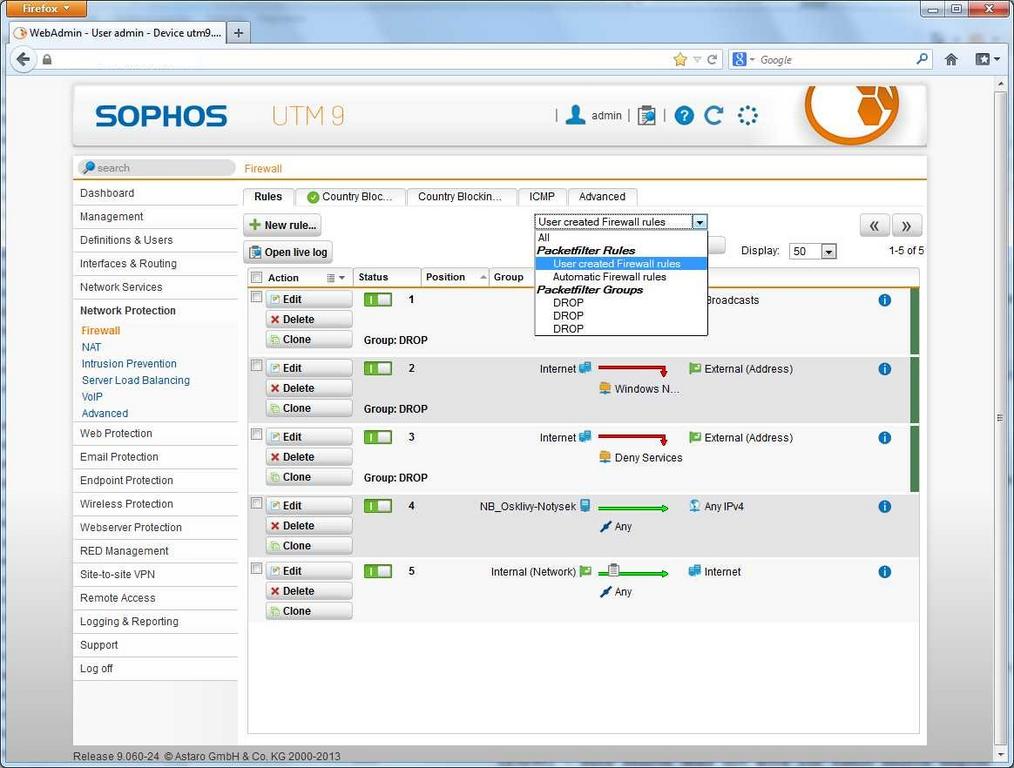Open the clipboard object list icon
1014x768 pixels.
pos(647,116)
